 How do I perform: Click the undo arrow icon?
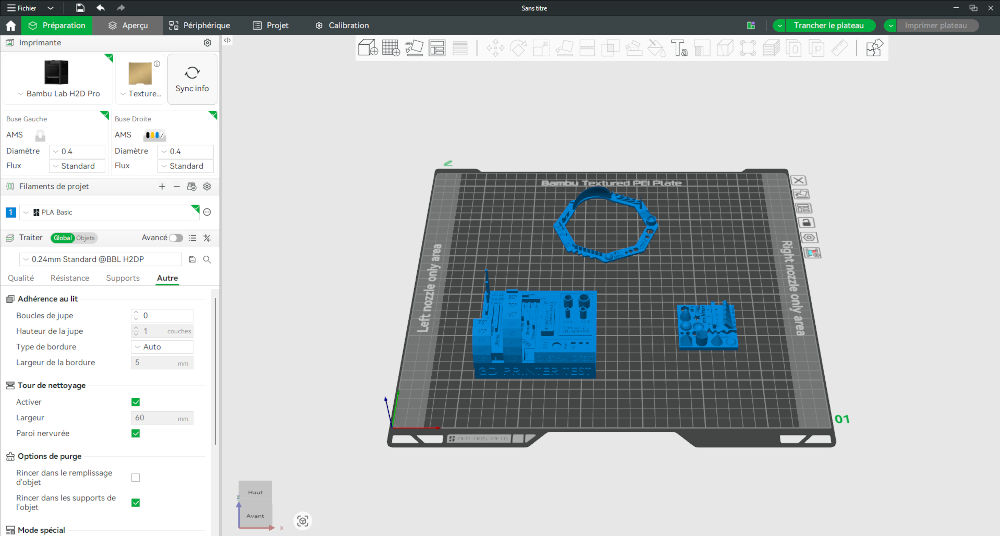(x=101, y=8)
